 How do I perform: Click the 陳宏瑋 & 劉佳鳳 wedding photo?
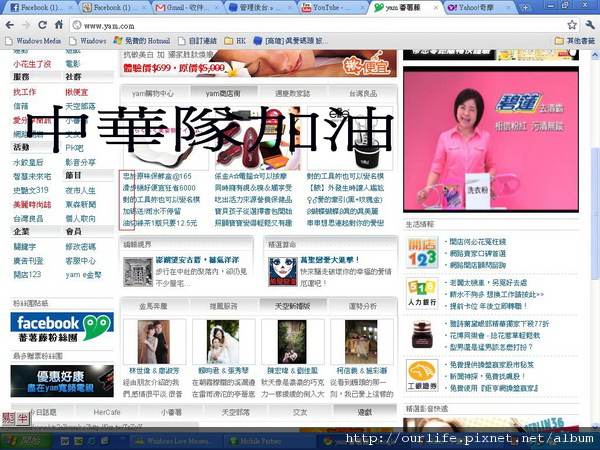(x=292, y=341)
